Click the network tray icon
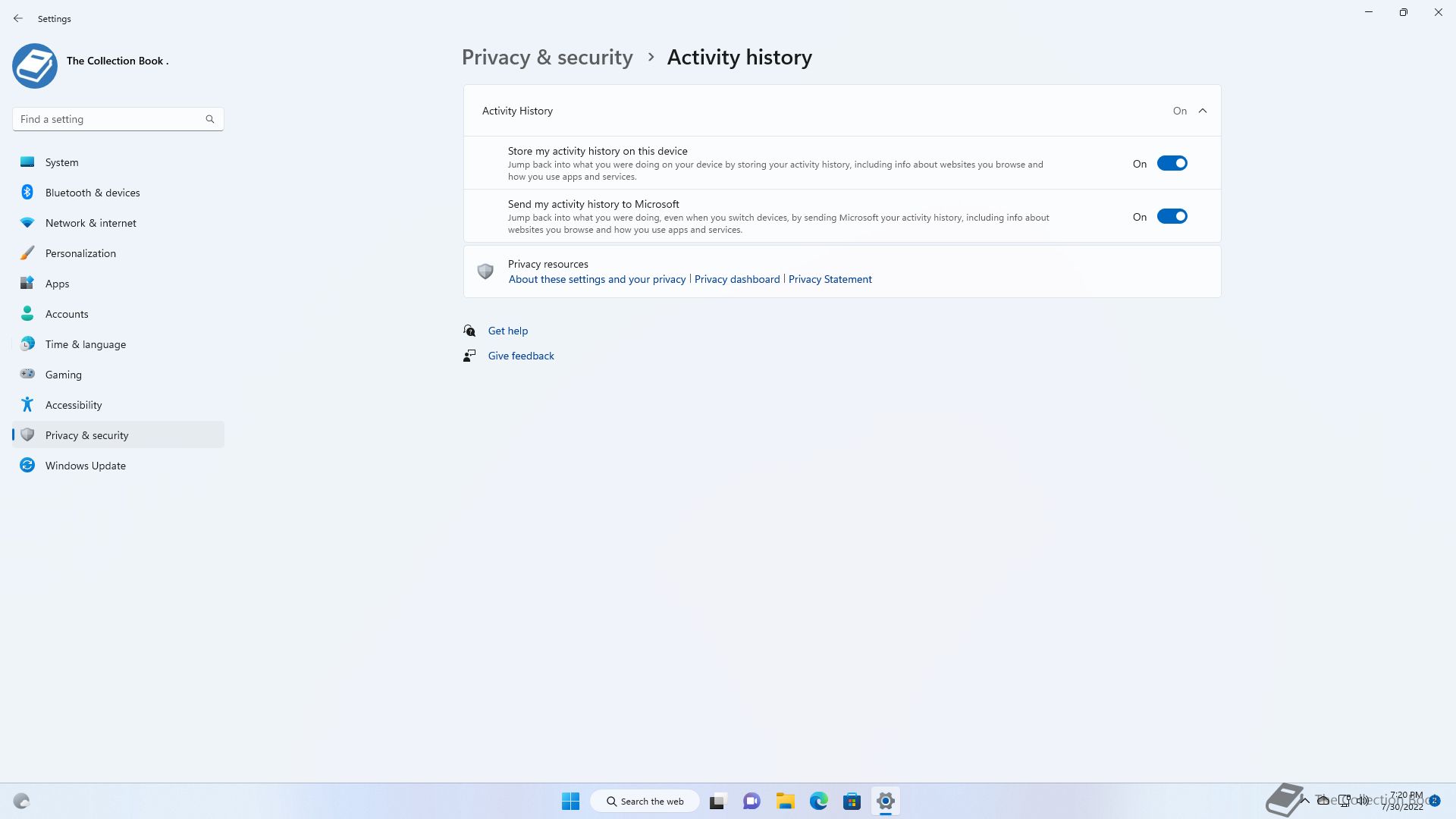 pos(1344,800)
